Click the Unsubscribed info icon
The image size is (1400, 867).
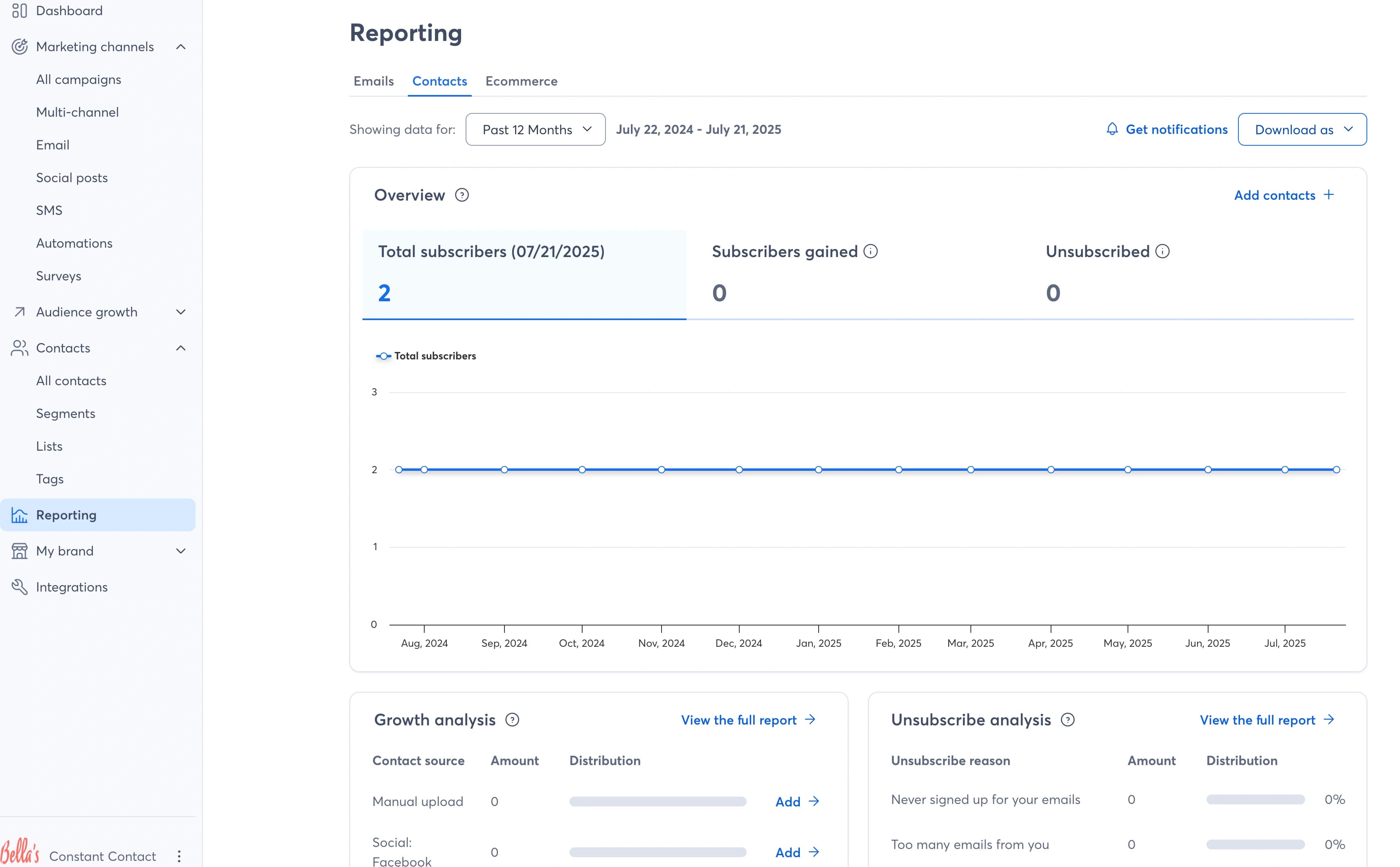tap(1162, 251)
